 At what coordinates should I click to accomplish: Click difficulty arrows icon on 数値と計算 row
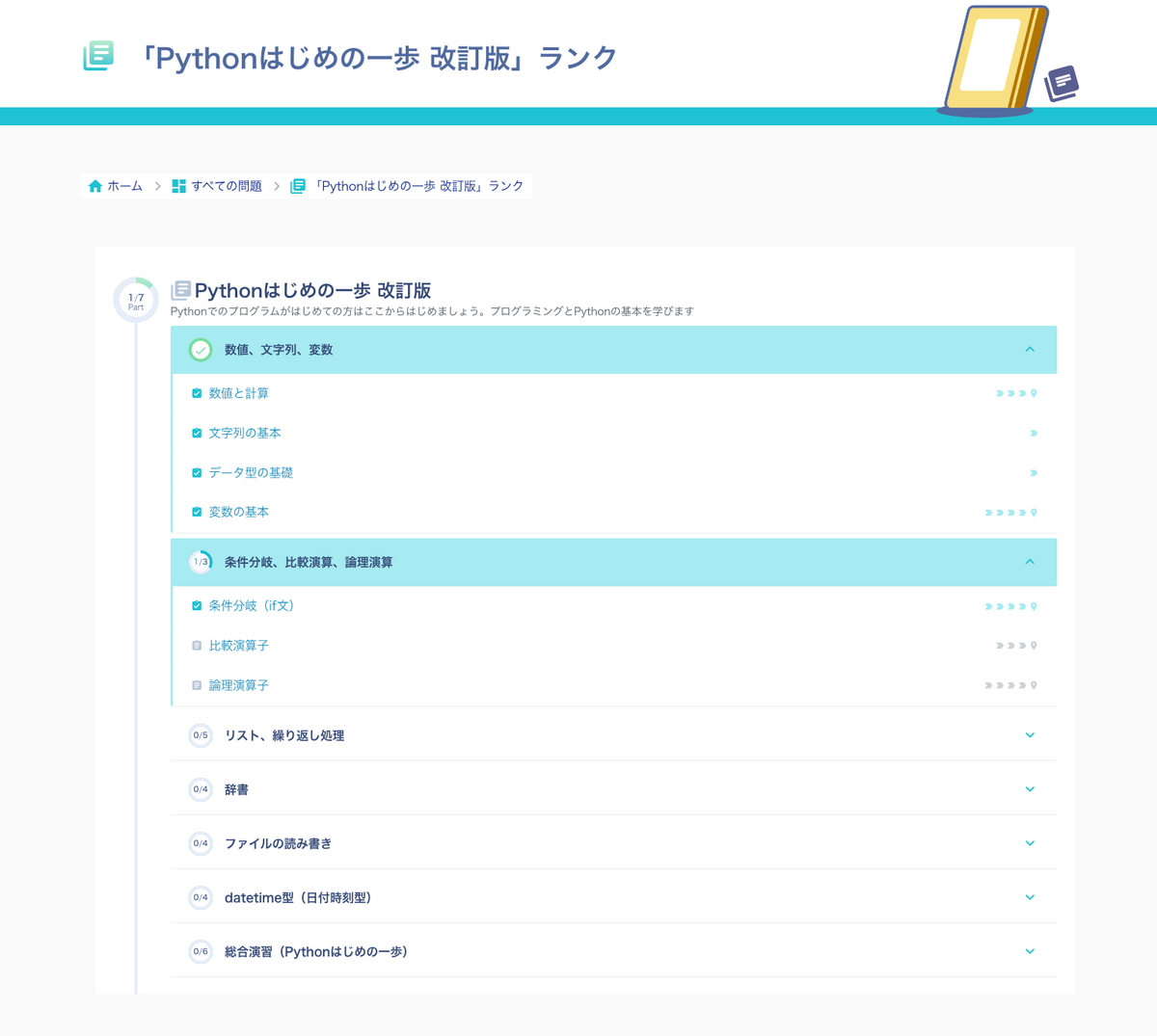pos(1016,393)
